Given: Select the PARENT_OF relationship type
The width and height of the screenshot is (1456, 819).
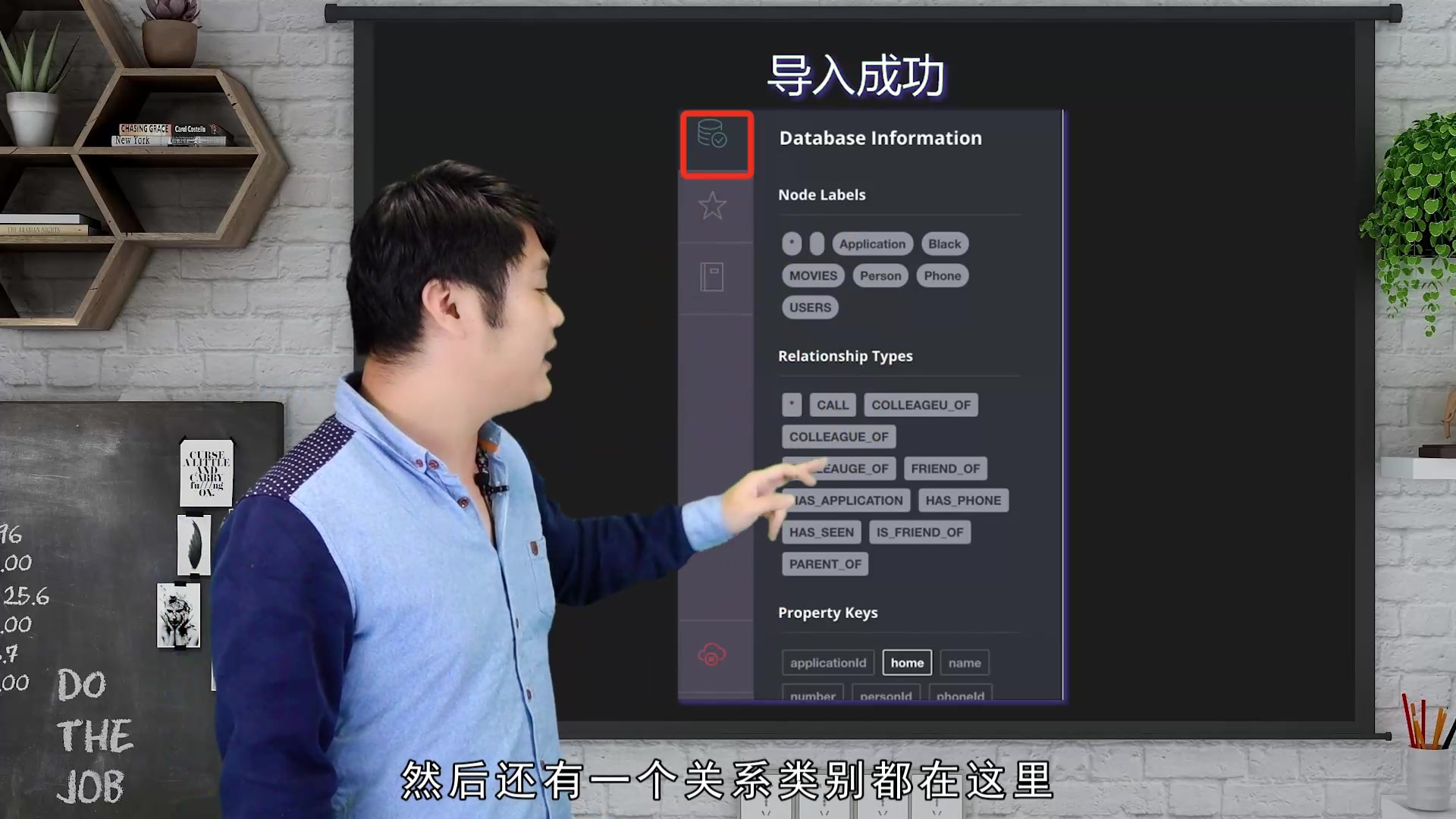Looking at the screenshot, I should point(825,563).
